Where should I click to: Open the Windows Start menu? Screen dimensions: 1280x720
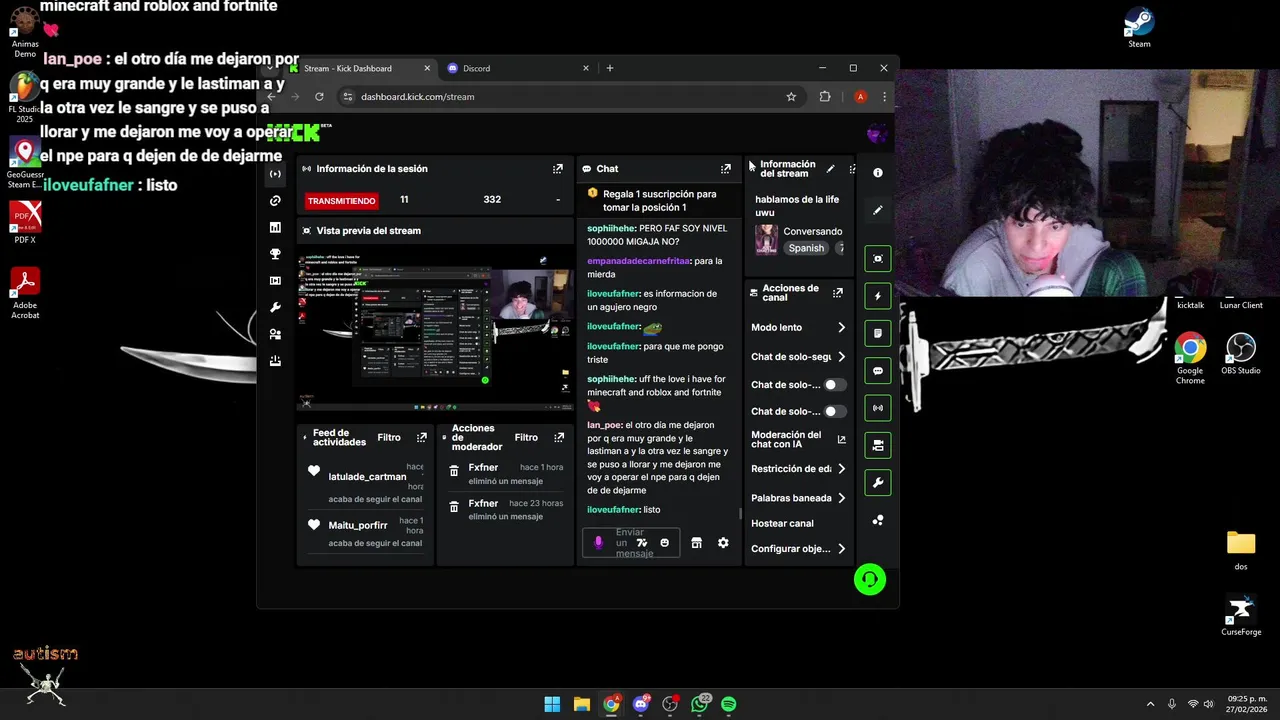[x=552, y=704]
